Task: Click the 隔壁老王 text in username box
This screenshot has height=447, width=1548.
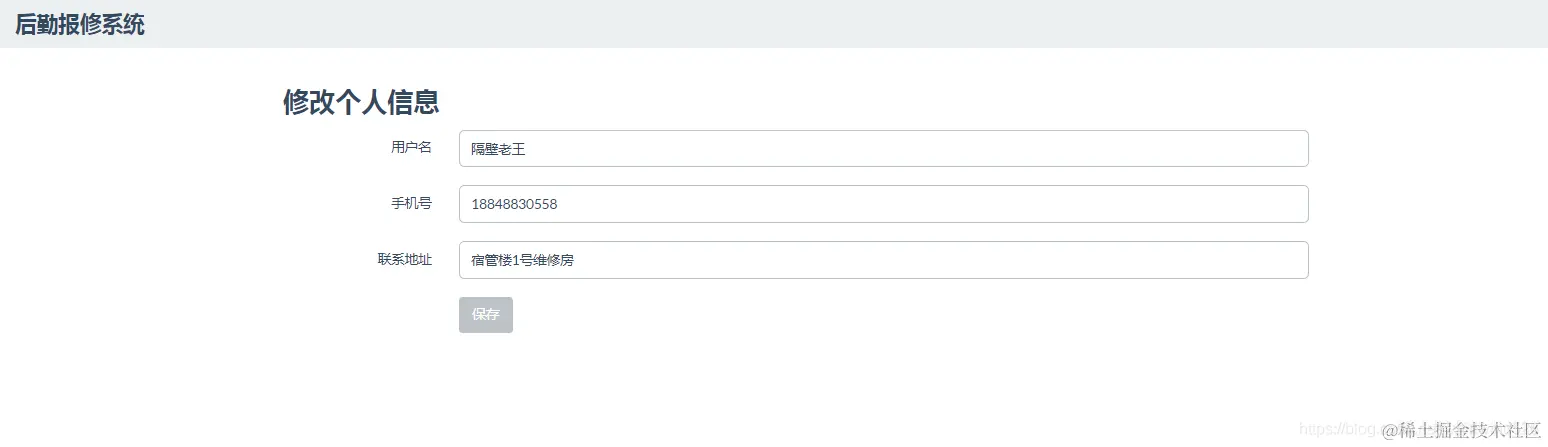Action: pyautogui.click(x=498, y=149)
